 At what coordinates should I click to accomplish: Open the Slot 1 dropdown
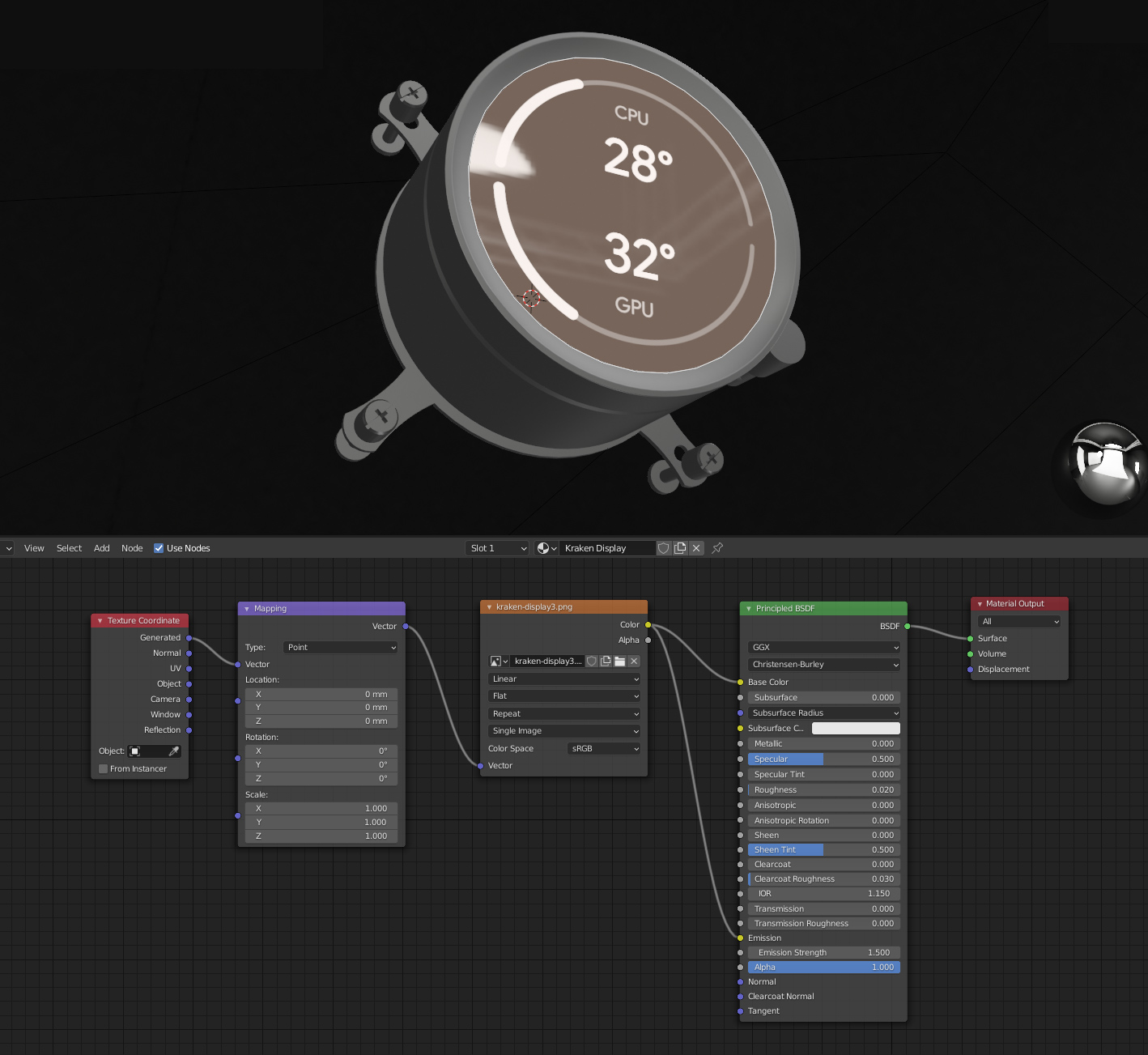[x=497, y=548]
